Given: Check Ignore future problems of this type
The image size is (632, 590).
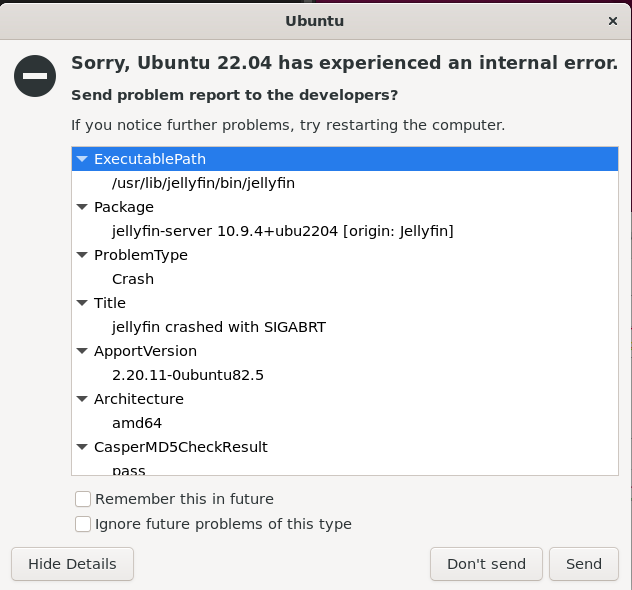Looking at the screenshot, I should [x=84, y=524].
